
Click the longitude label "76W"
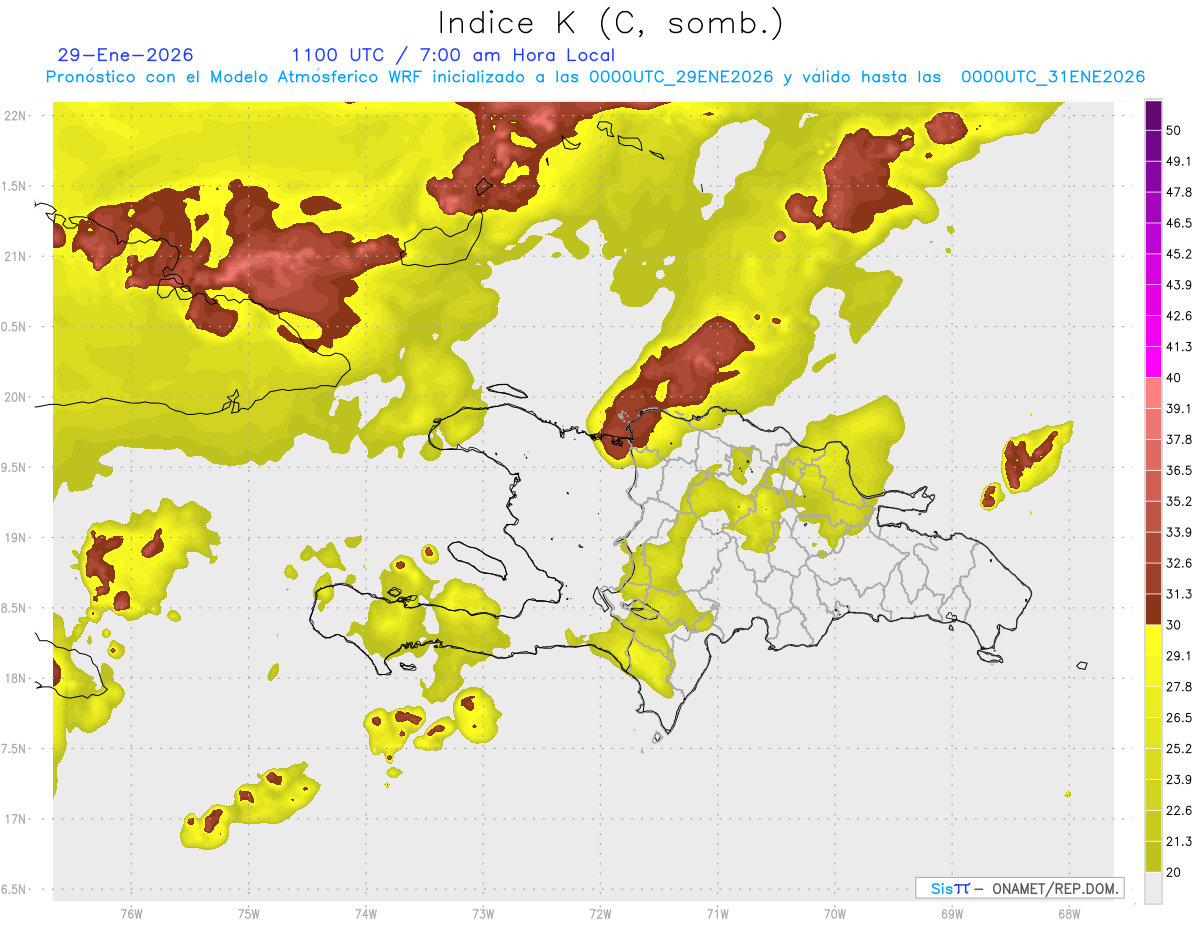coord(131,913)
